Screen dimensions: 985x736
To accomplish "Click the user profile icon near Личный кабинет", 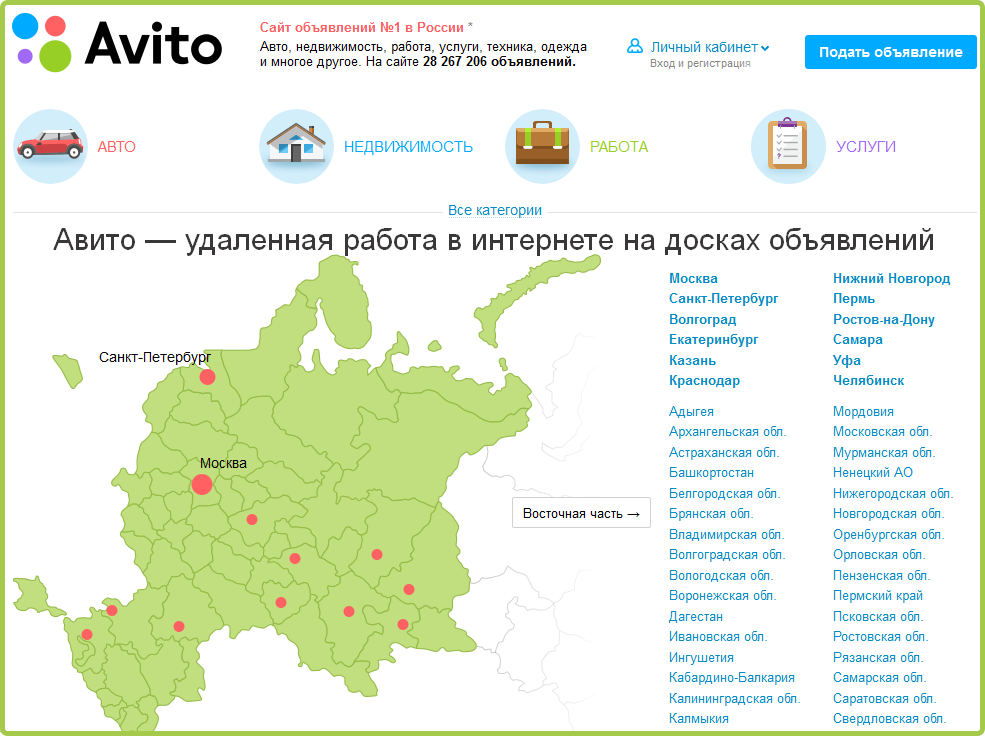I will [634, 46].
